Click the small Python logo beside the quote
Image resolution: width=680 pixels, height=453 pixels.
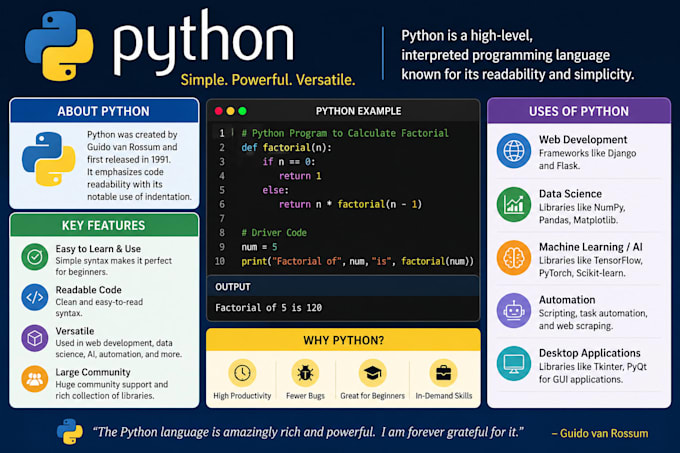69,431
